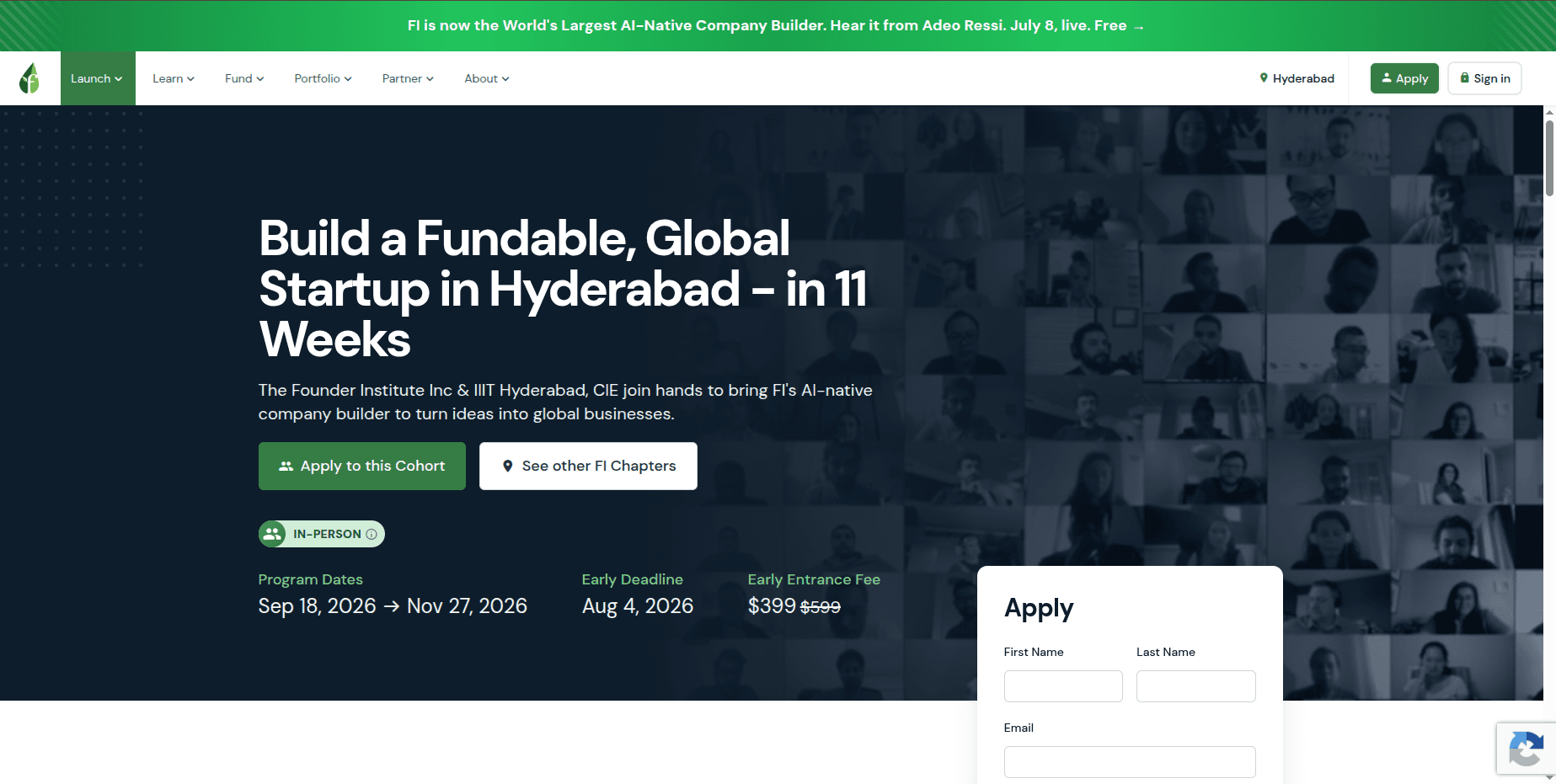1556x784 pixels.
Task: Click Apply to this Cohort button
Action: (362, 466)
